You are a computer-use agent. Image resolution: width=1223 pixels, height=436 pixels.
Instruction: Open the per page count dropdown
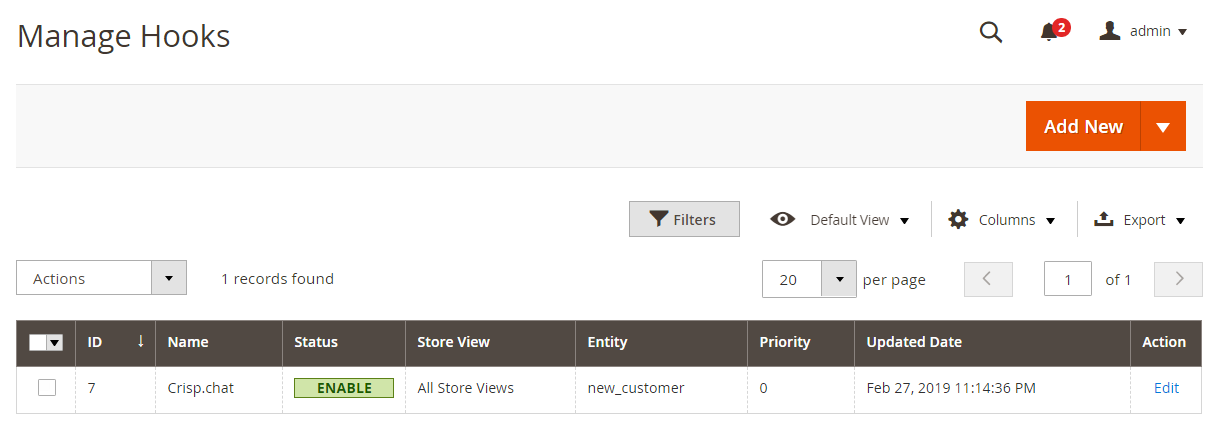[x=839, y=279]
